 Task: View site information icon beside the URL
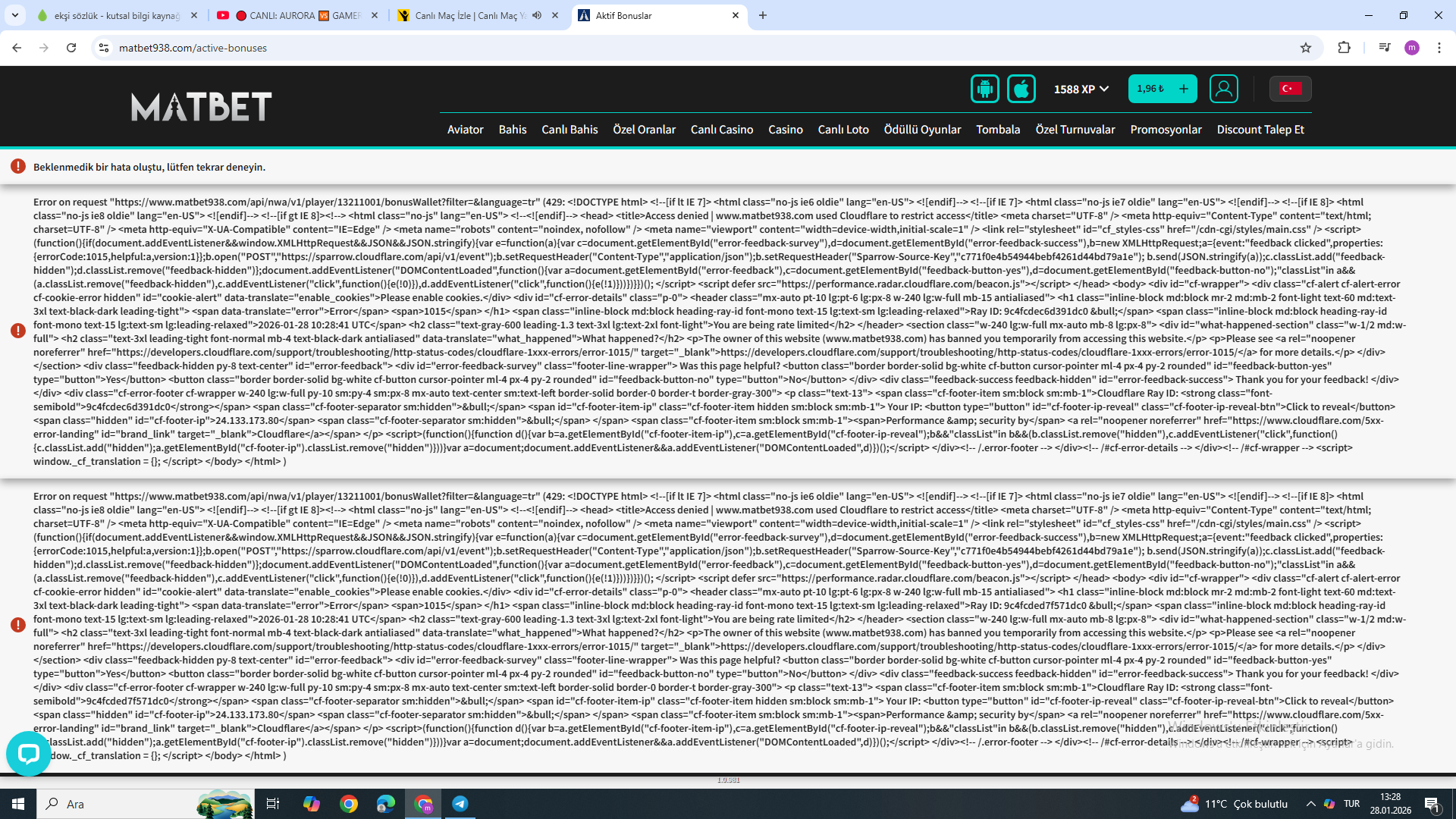point(104,48)
